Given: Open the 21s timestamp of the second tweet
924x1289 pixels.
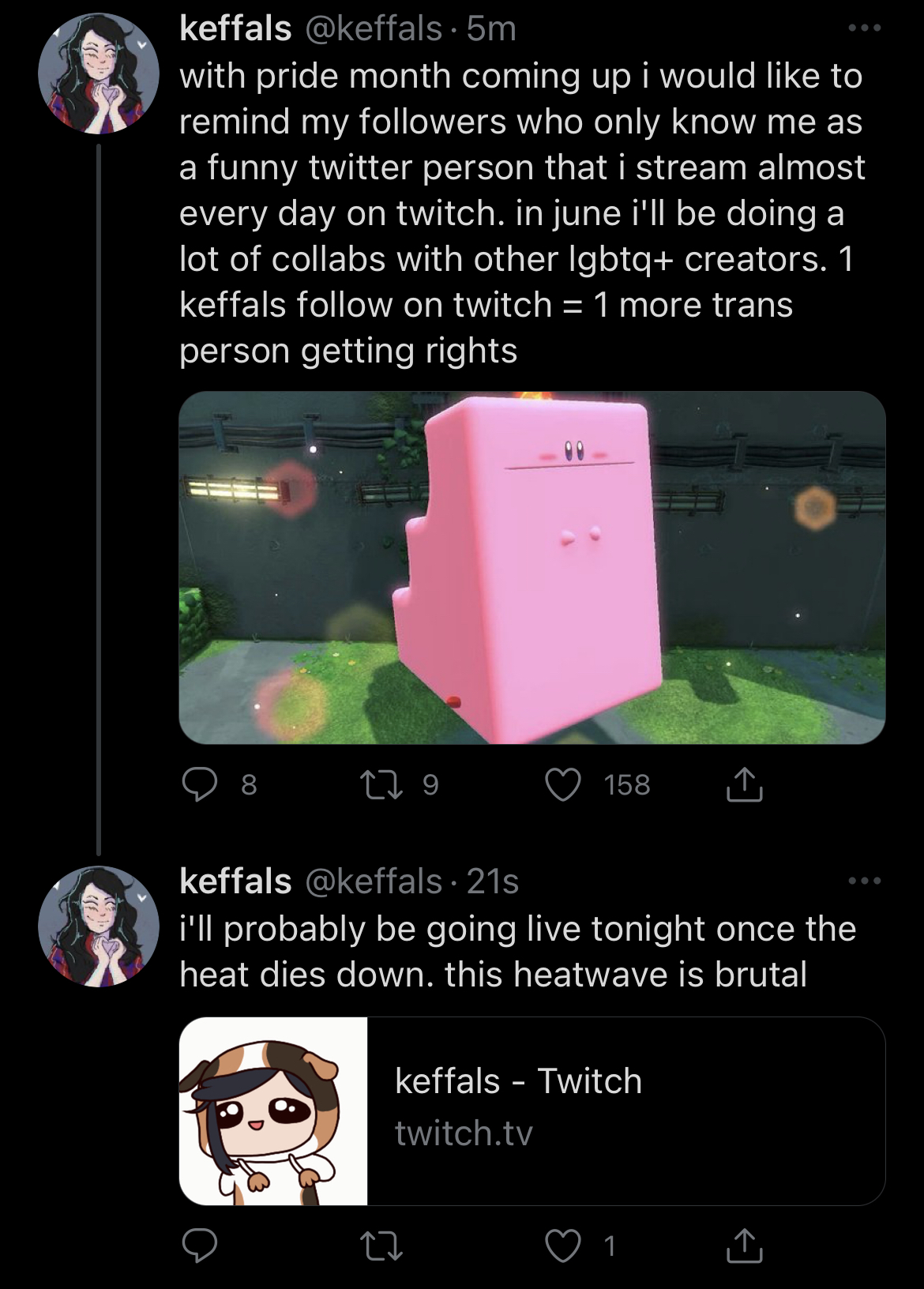Looking at the screenshot, I should click(x=493, y=881).
